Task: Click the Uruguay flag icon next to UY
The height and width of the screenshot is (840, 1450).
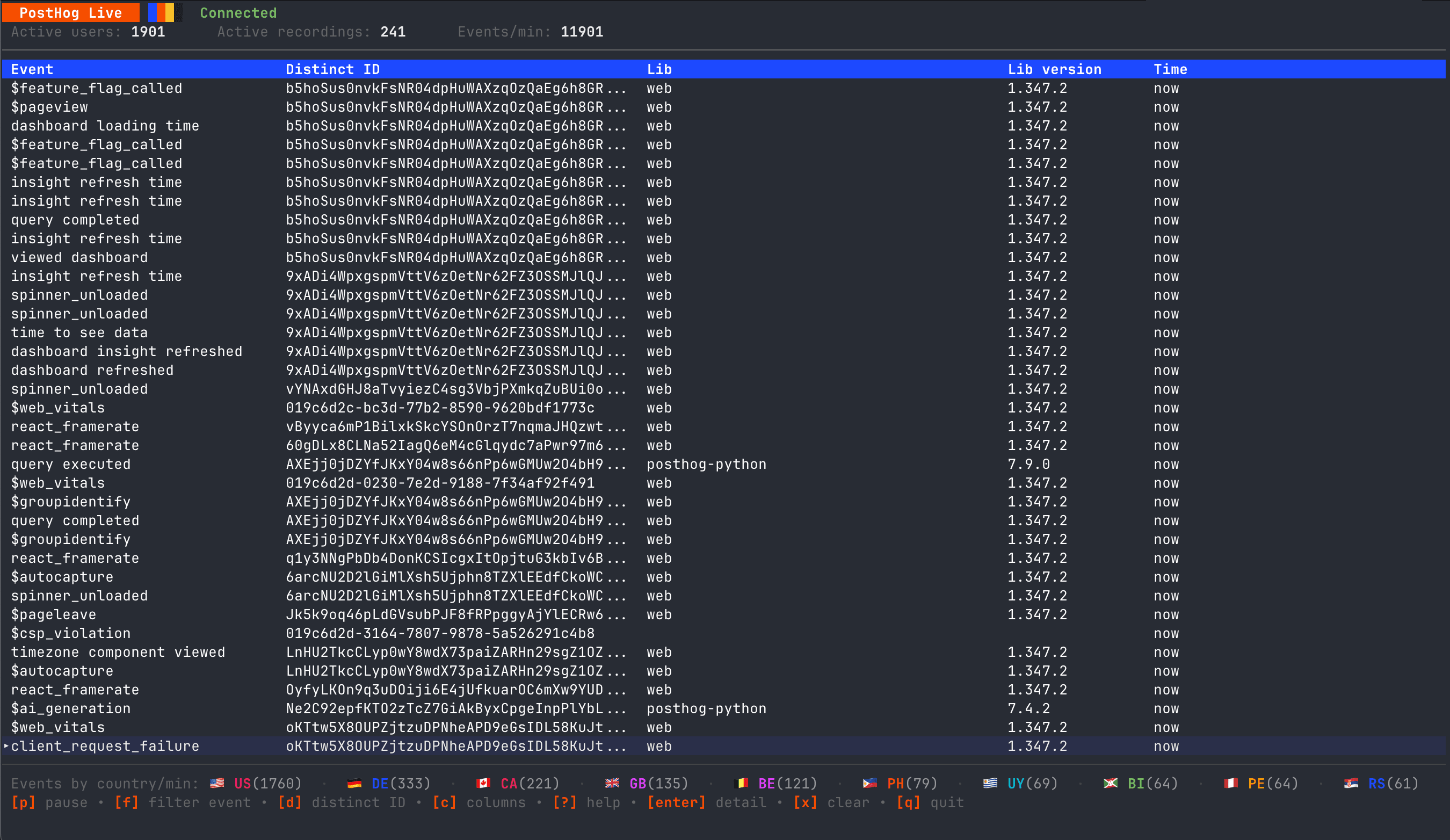Action: 991,783
